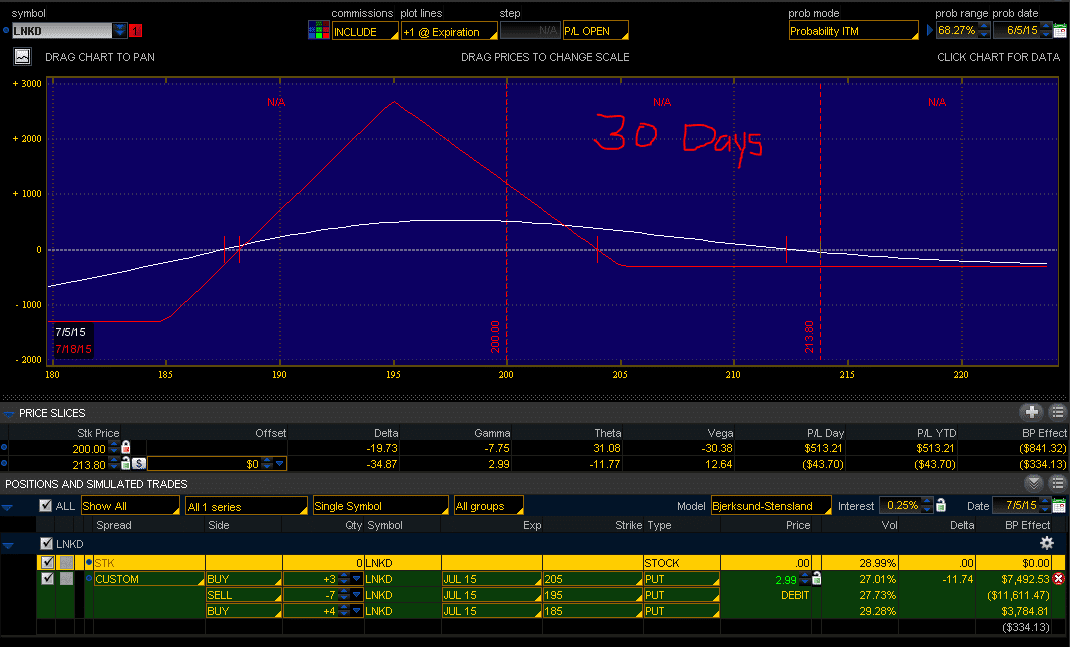This screenshot has height=647, width=1070.
Task: Click blue dot left of symbol field
Action: (6, 30)
